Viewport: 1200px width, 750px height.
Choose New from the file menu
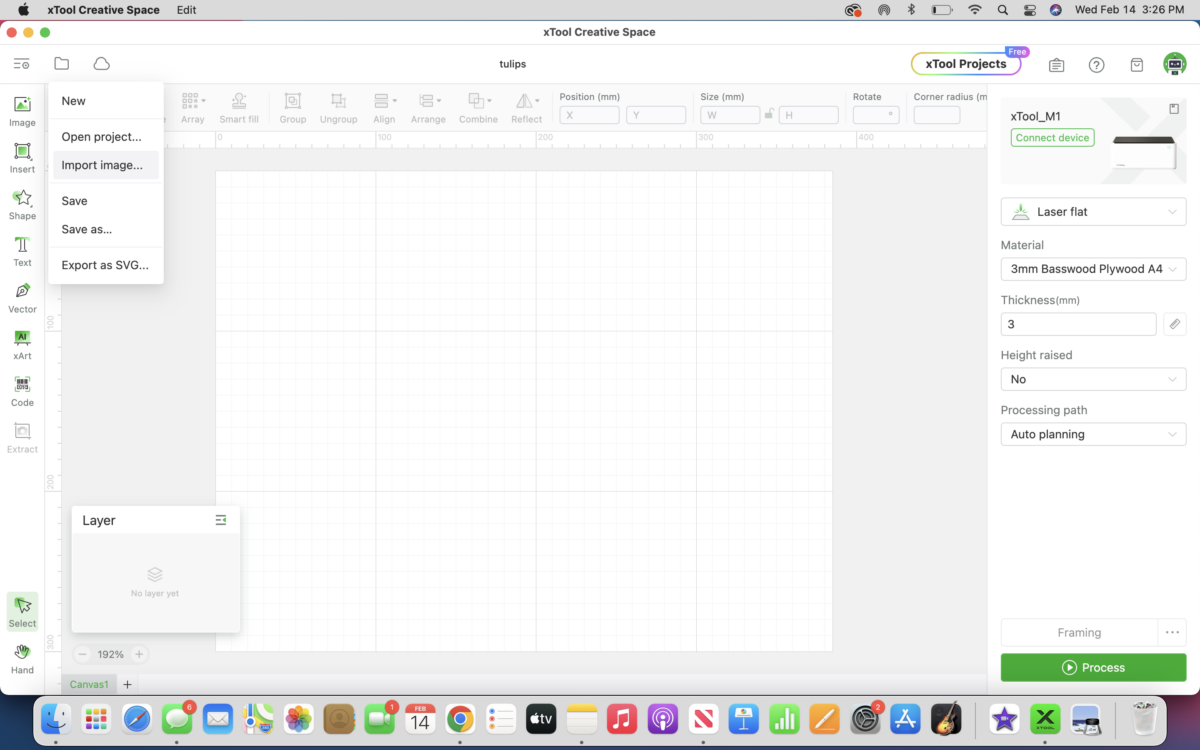106,101
